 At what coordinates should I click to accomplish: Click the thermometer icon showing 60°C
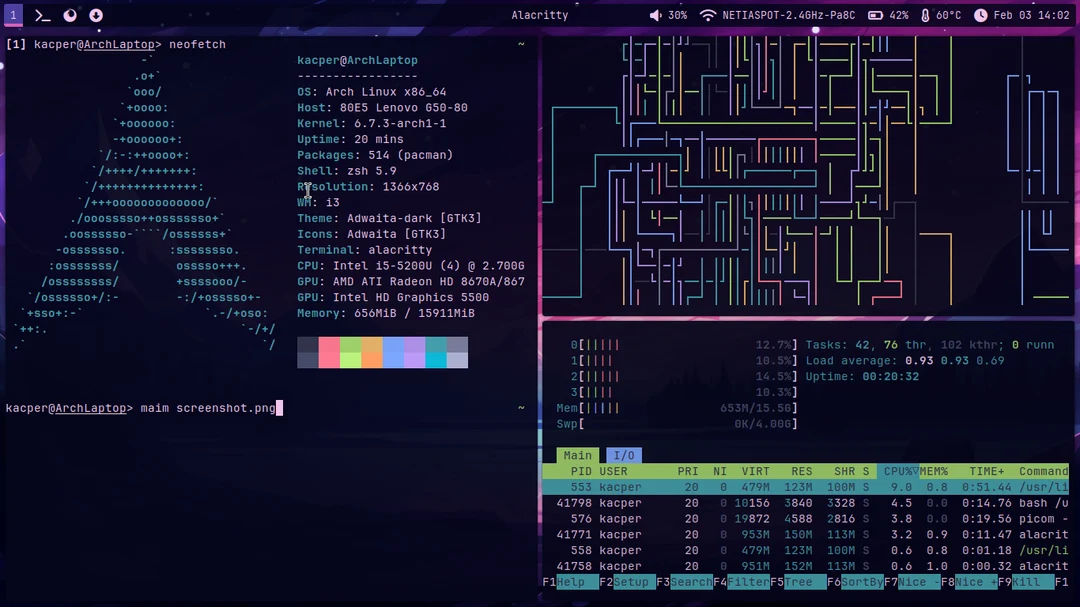pyautogui.click(x=926, y=15)
